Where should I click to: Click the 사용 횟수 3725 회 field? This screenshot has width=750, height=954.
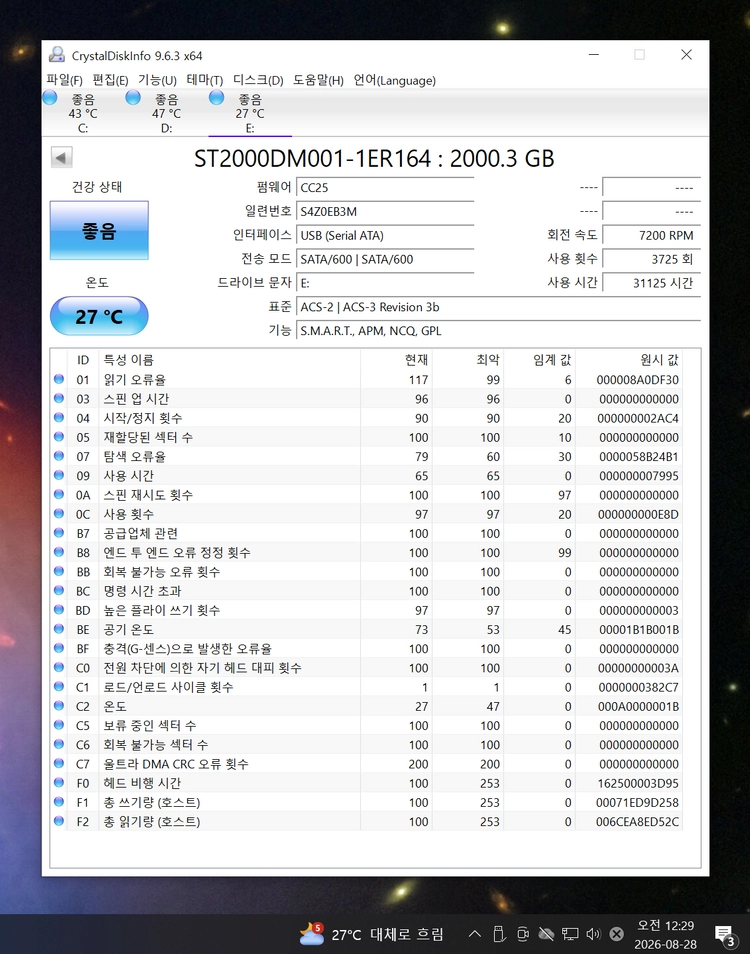pyautogui.click(x=651, y=259)
